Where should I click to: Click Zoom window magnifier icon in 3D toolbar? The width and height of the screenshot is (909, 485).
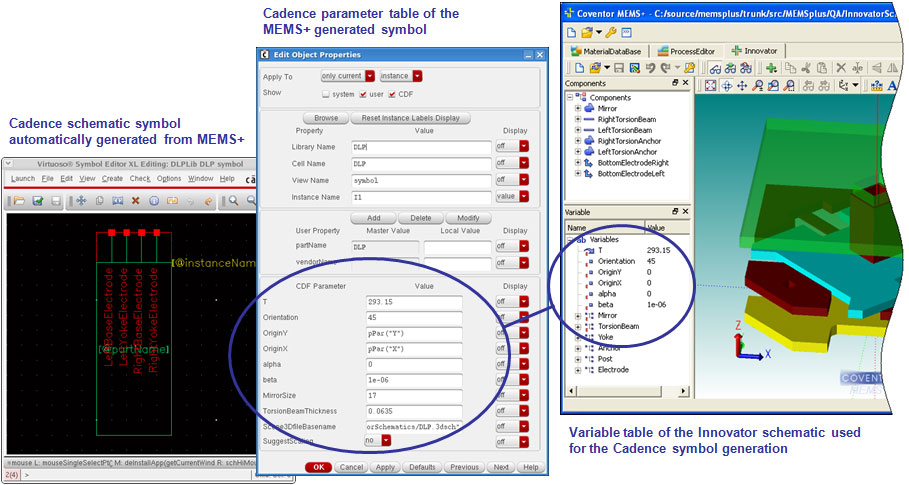[773, 86]
